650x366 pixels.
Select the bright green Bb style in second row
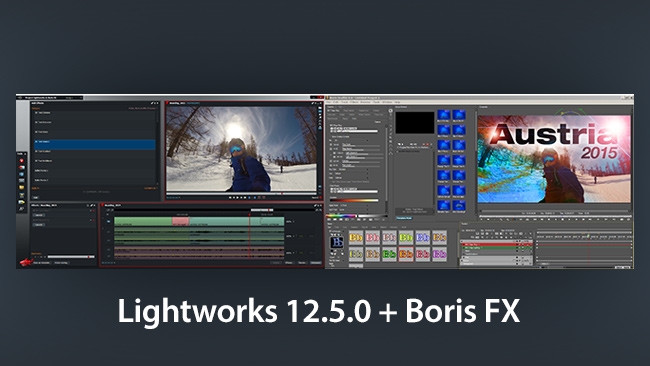point(389,254)
